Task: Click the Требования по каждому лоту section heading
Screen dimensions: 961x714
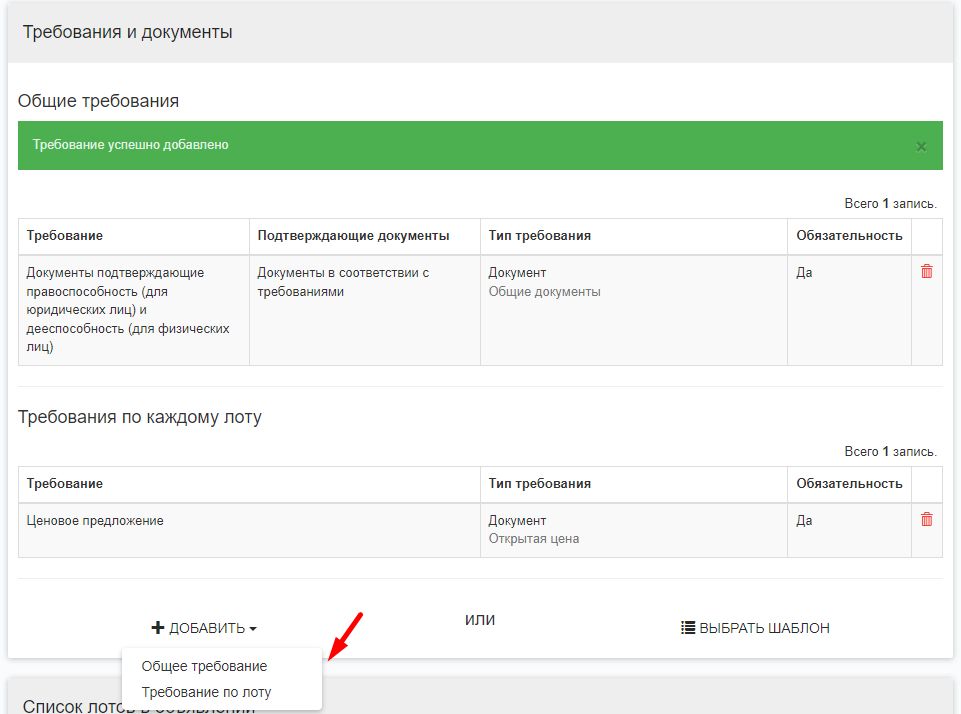Action: pos(139,417)
